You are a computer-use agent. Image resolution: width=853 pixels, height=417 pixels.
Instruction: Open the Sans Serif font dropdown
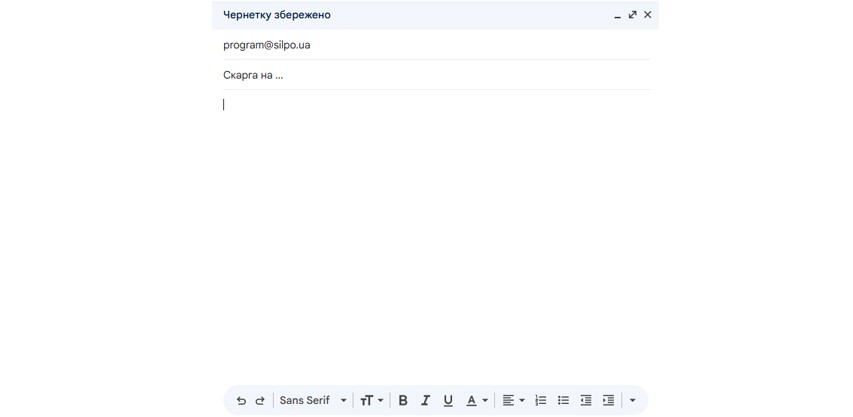click(313, 400)
